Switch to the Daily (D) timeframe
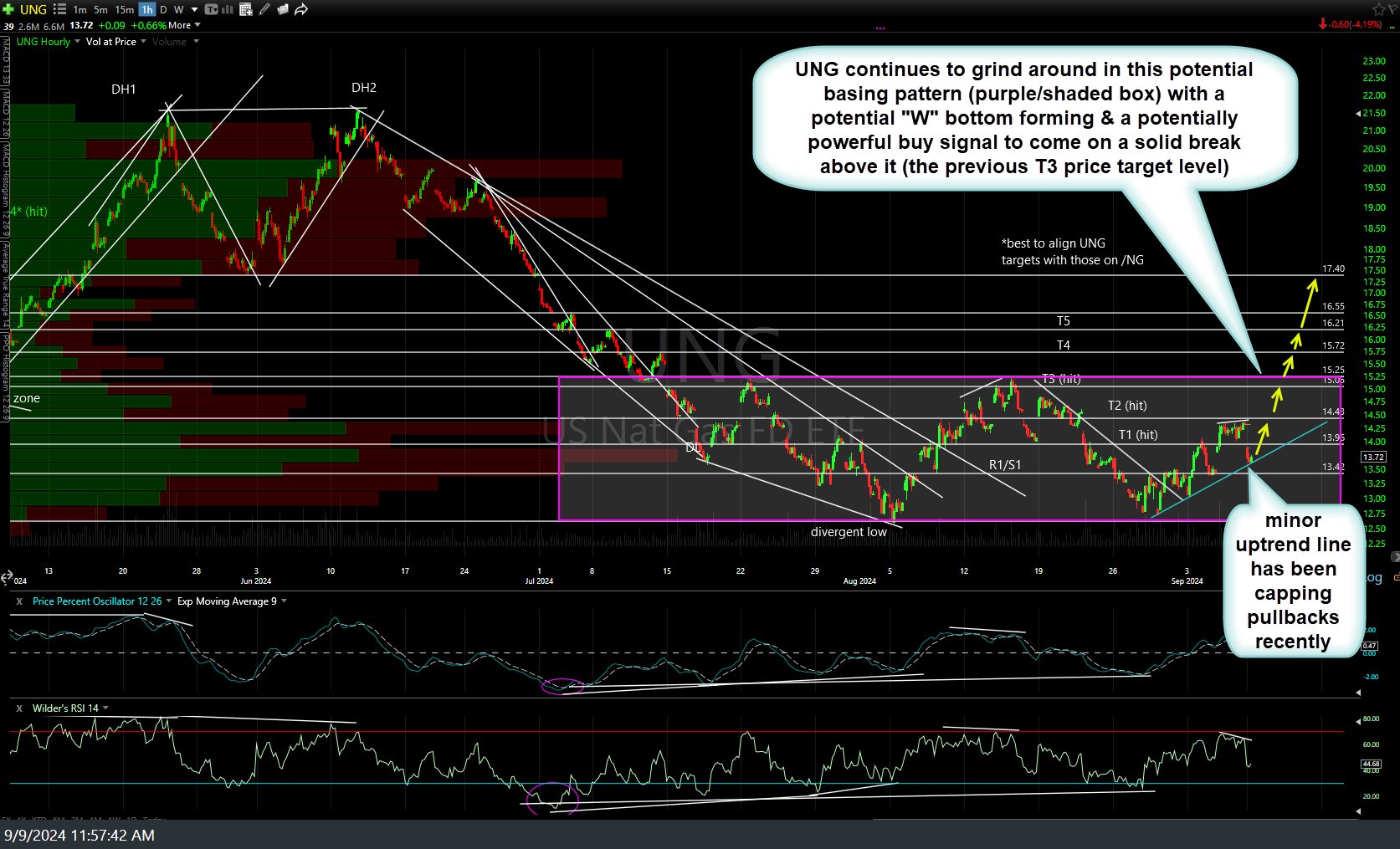Image resolution: width=1400 pixels, height=849 pixels. click(x=163, y=9)
